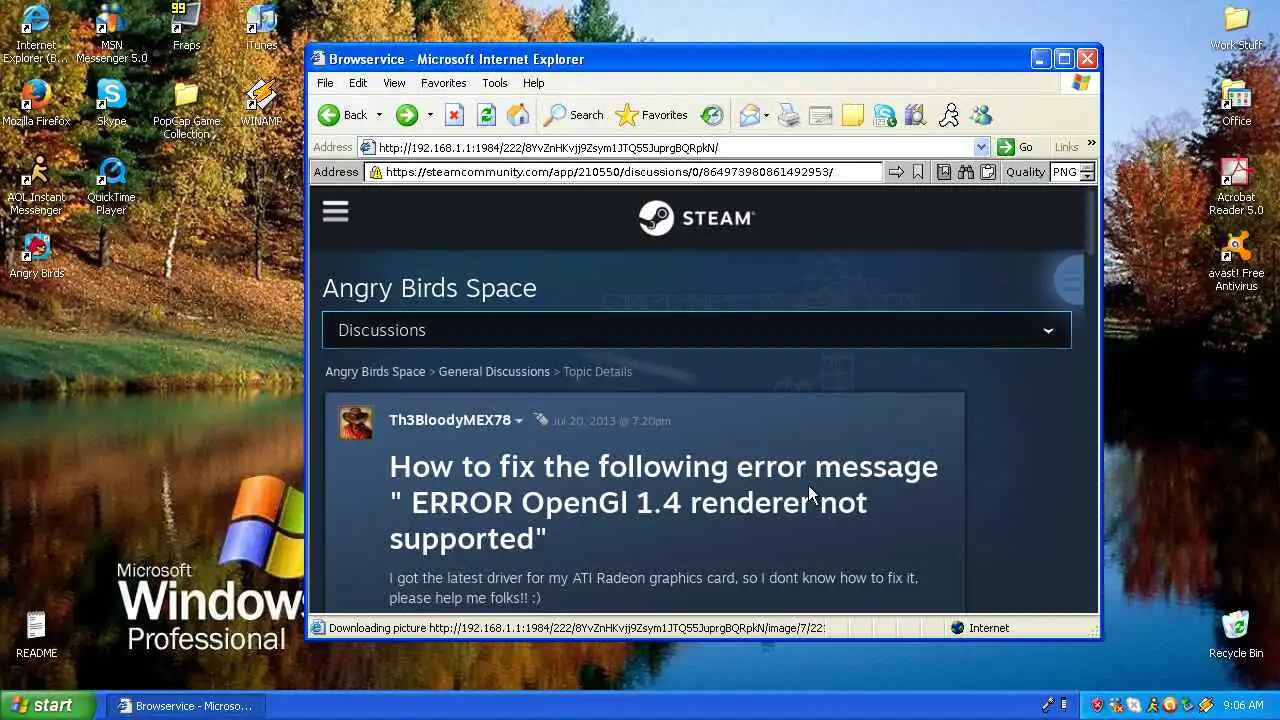Screen dimensions: 1280x720
Task: Click the Windows start button
Action: point(48,705)
